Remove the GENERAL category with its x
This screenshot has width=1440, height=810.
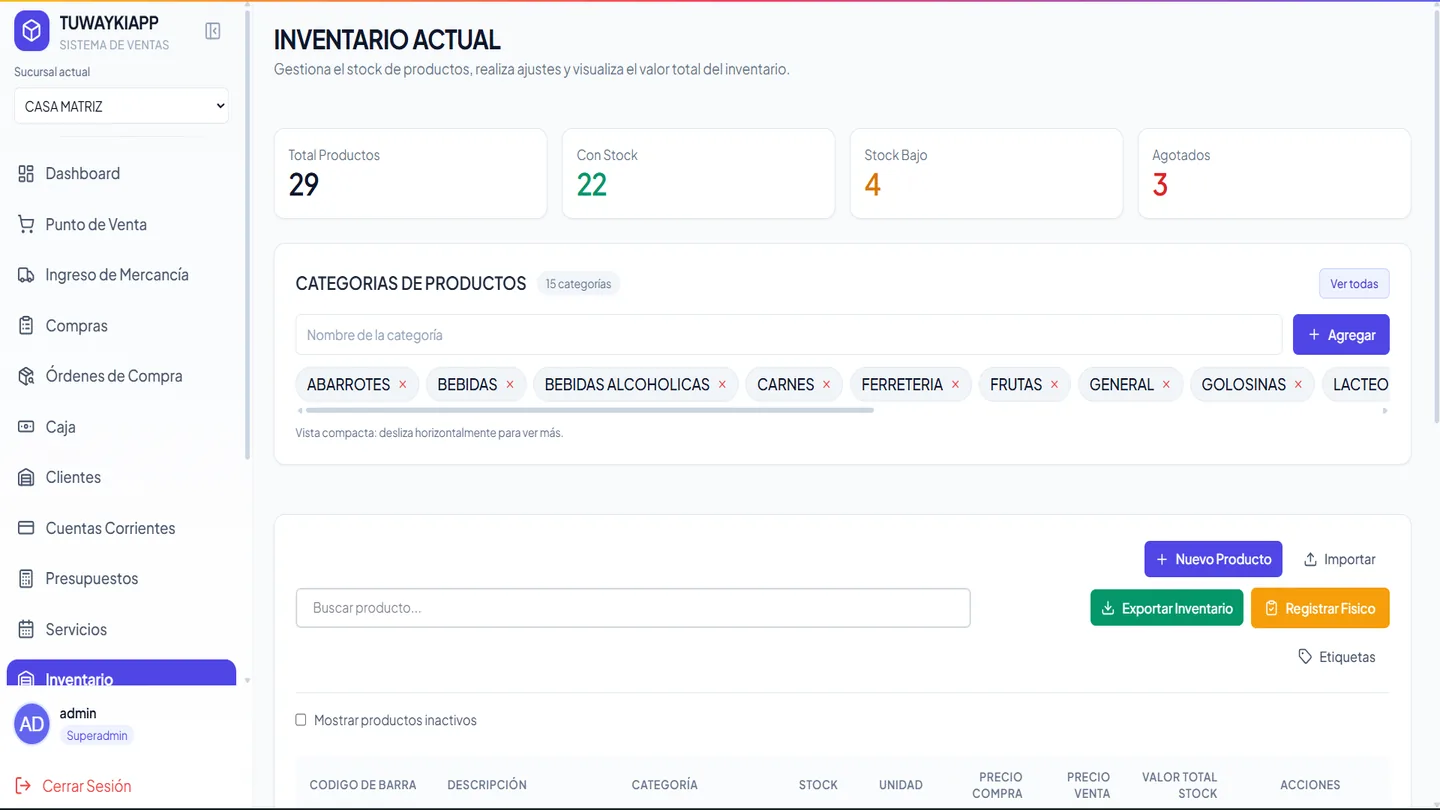(1166, 384)
